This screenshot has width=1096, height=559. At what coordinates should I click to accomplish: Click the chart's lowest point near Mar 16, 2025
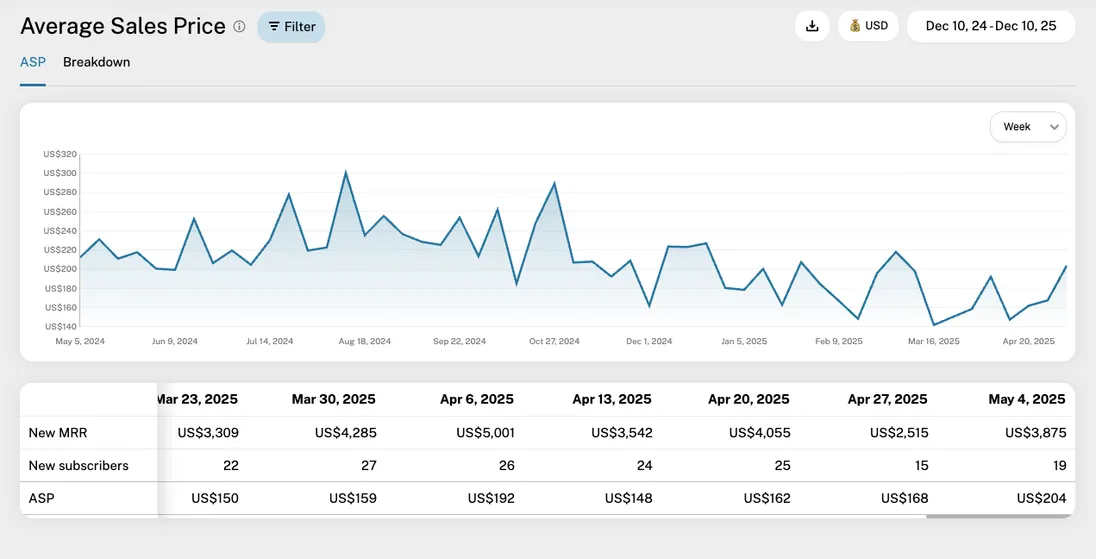(x=934, y=324)
